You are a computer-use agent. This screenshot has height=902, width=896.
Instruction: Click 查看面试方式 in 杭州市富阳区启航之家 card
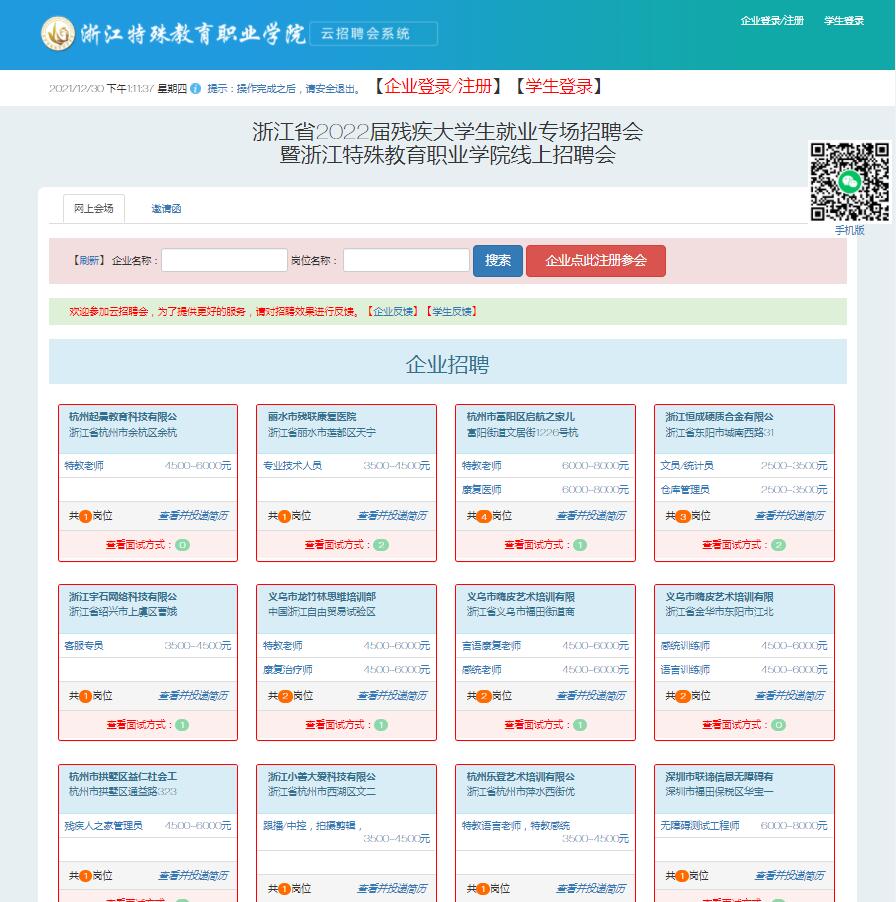pyautogui.click(x=536, y=545)
